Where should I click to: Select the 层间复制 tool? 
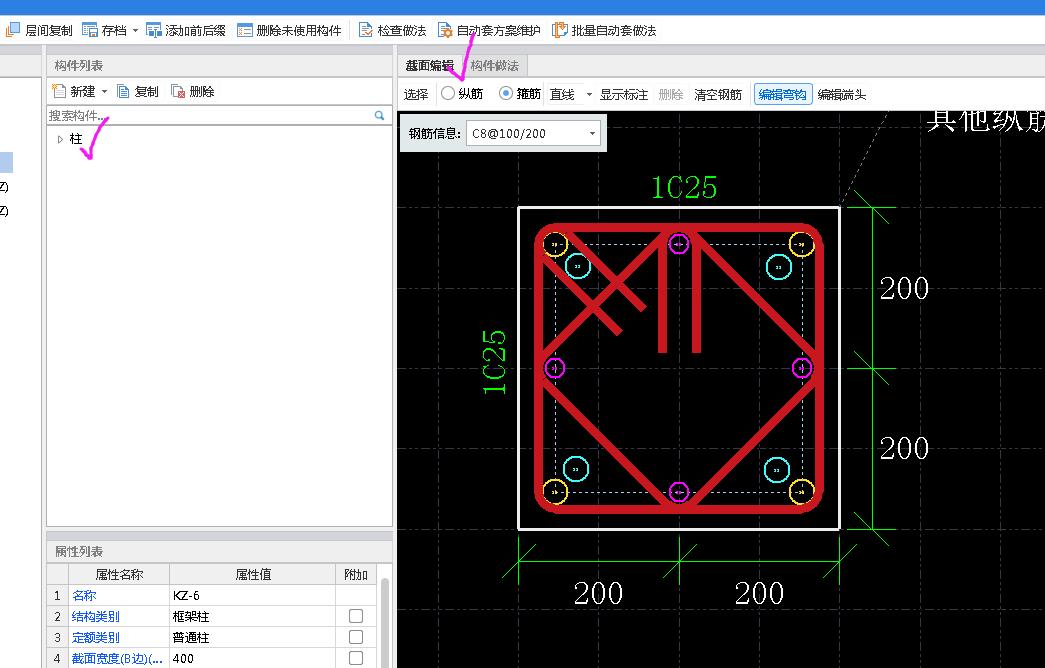pos(37,29)
